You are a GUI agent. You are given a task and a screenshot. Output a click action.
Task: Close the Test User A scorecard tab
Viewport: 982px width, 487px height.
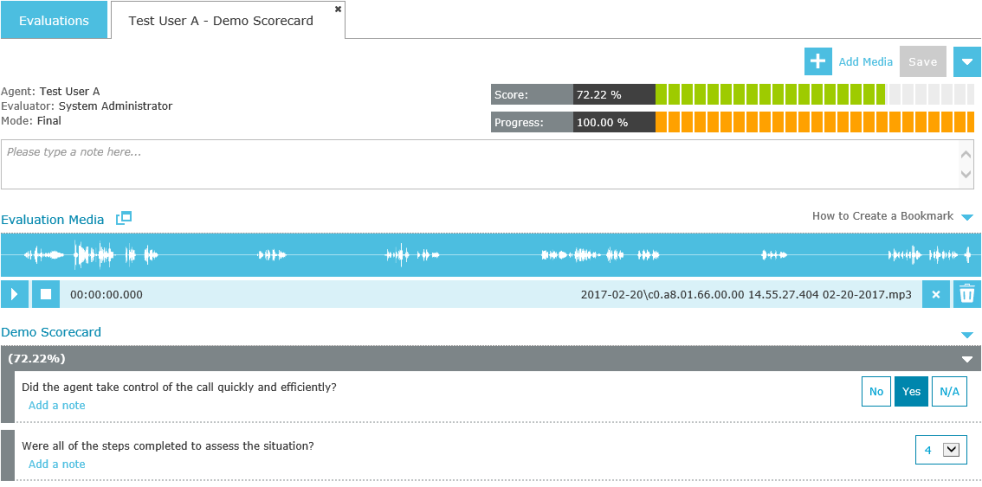(x=338, y=8)
